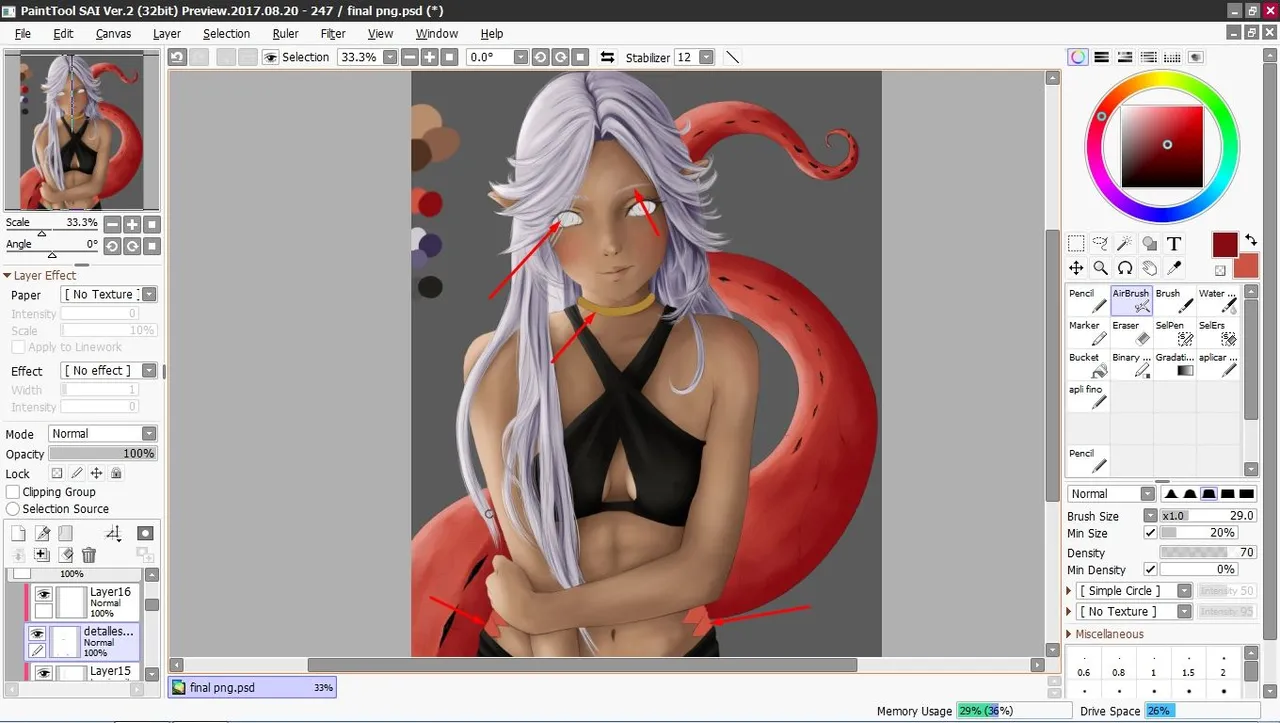Enable the Selection Source radio button
Screen dimensions: 1280x723
coord(13,509)
